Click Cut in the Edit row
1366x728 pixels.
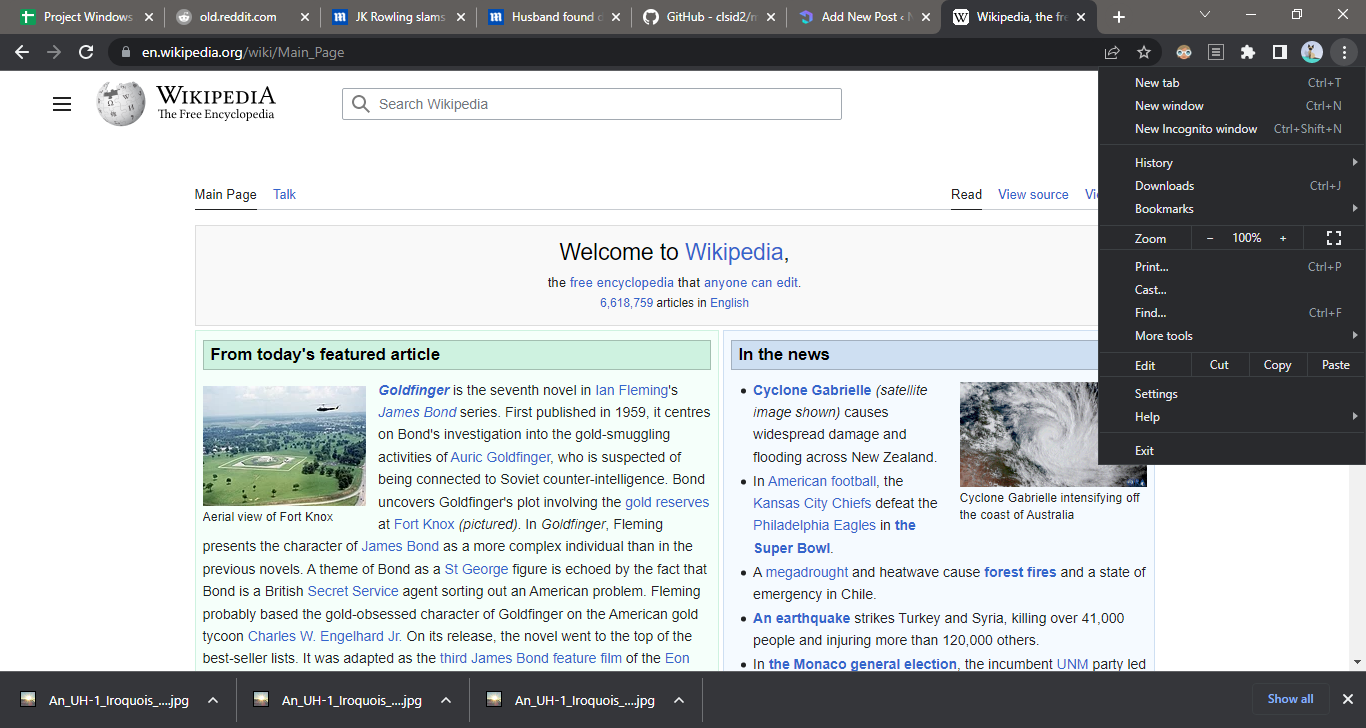click(1219, 365)
